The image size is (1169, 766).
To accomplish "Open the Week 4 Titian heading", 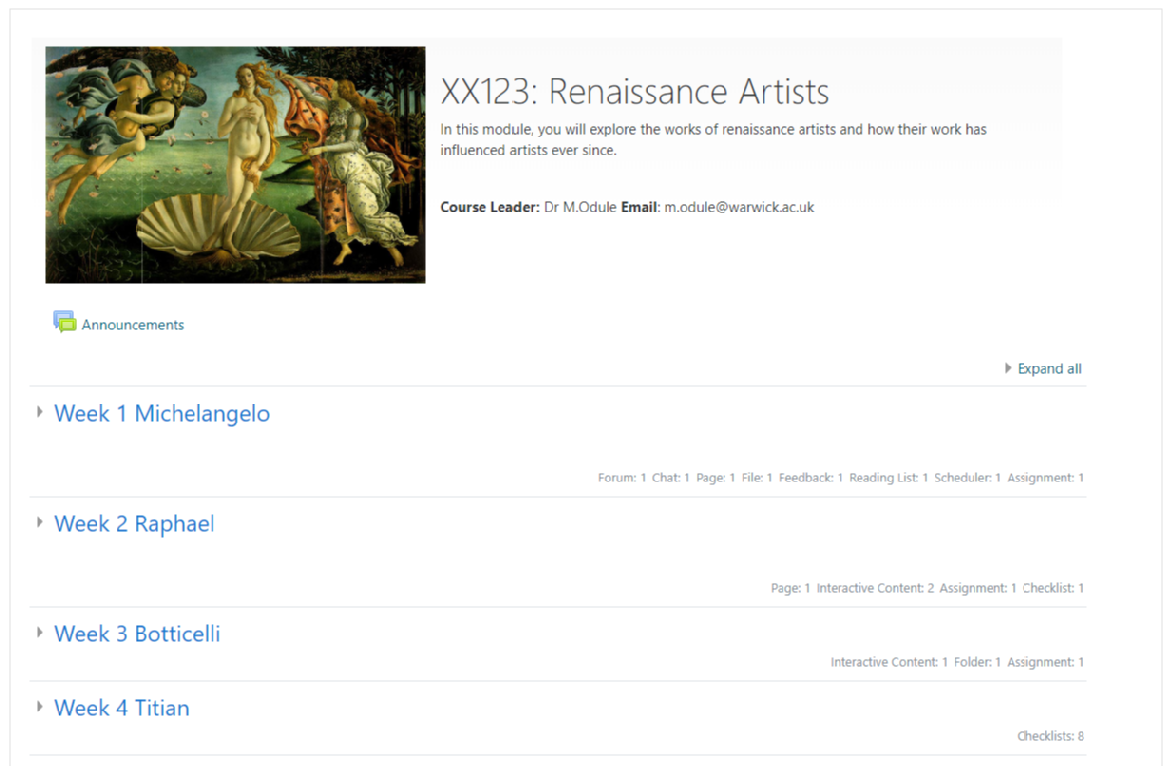I will (122, 708).
